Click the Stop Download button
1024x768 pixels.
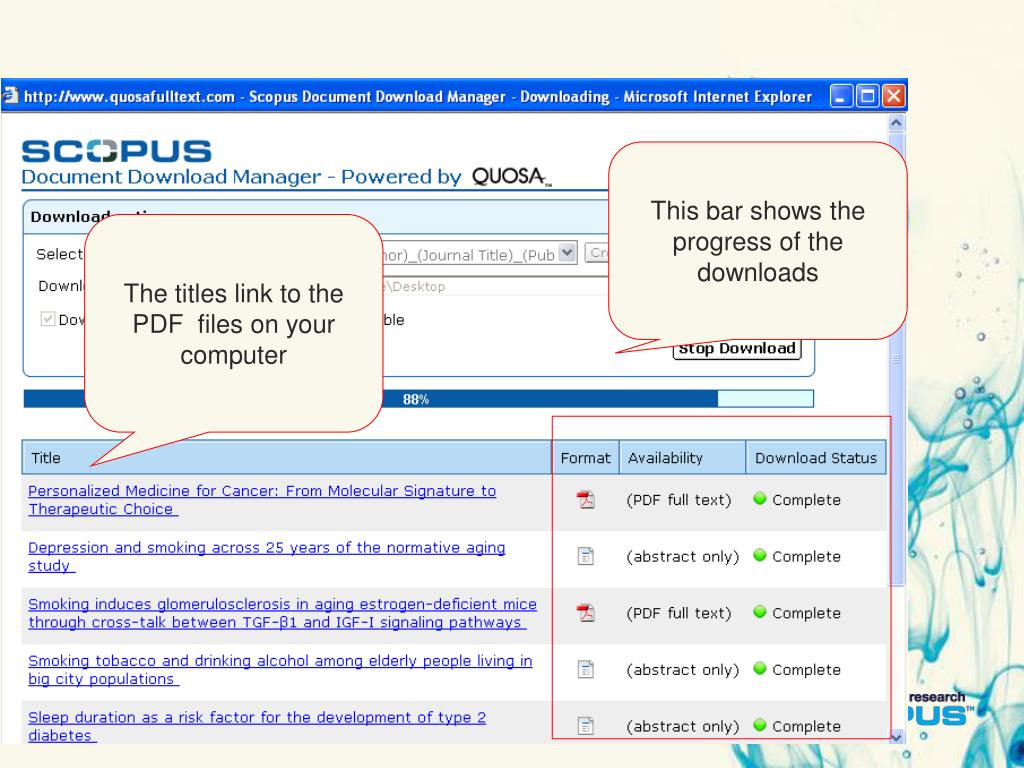[x=737, y=349]
